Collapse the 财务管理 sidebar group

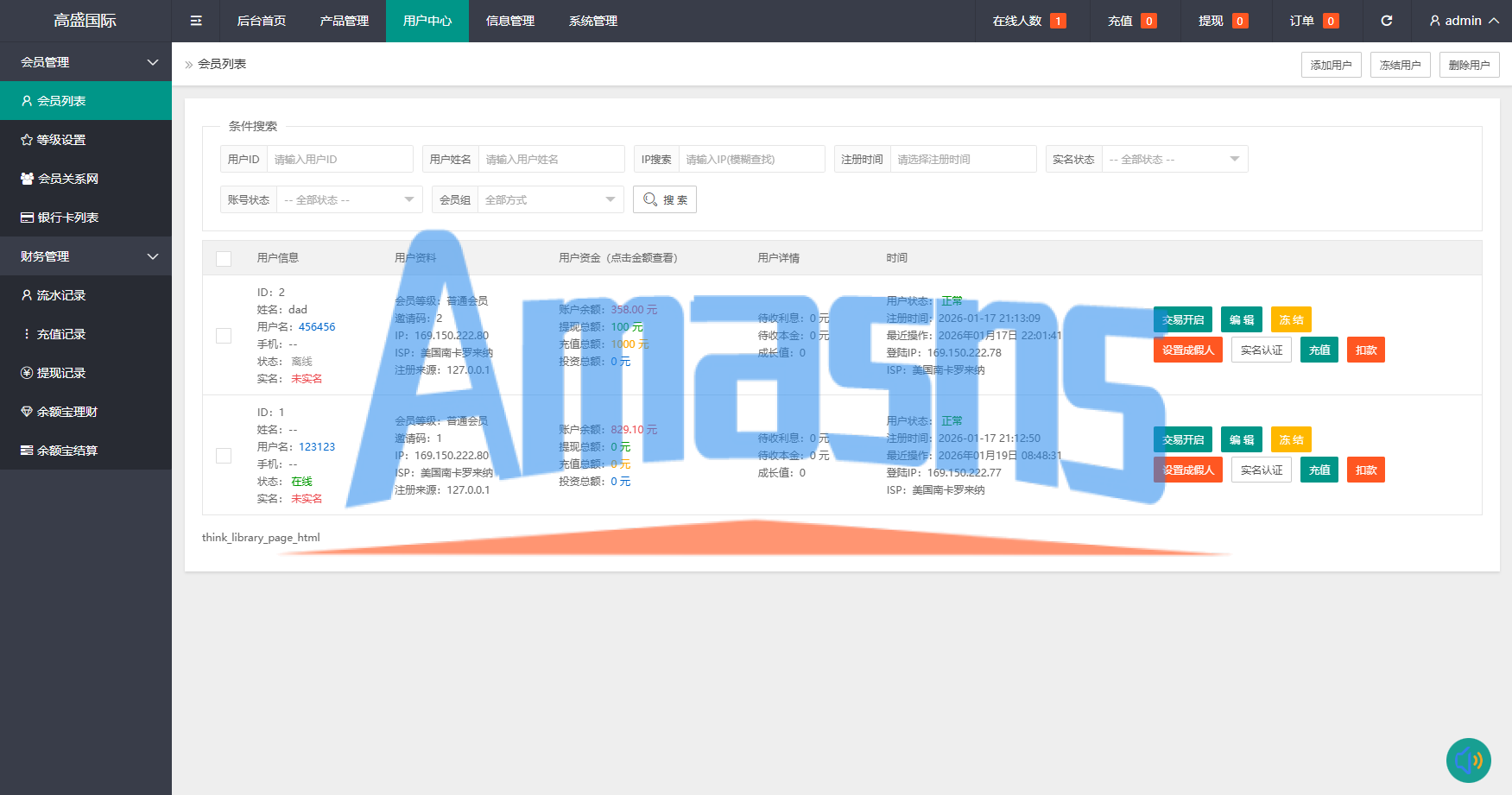pyautogui.click(x=85, y=256)
